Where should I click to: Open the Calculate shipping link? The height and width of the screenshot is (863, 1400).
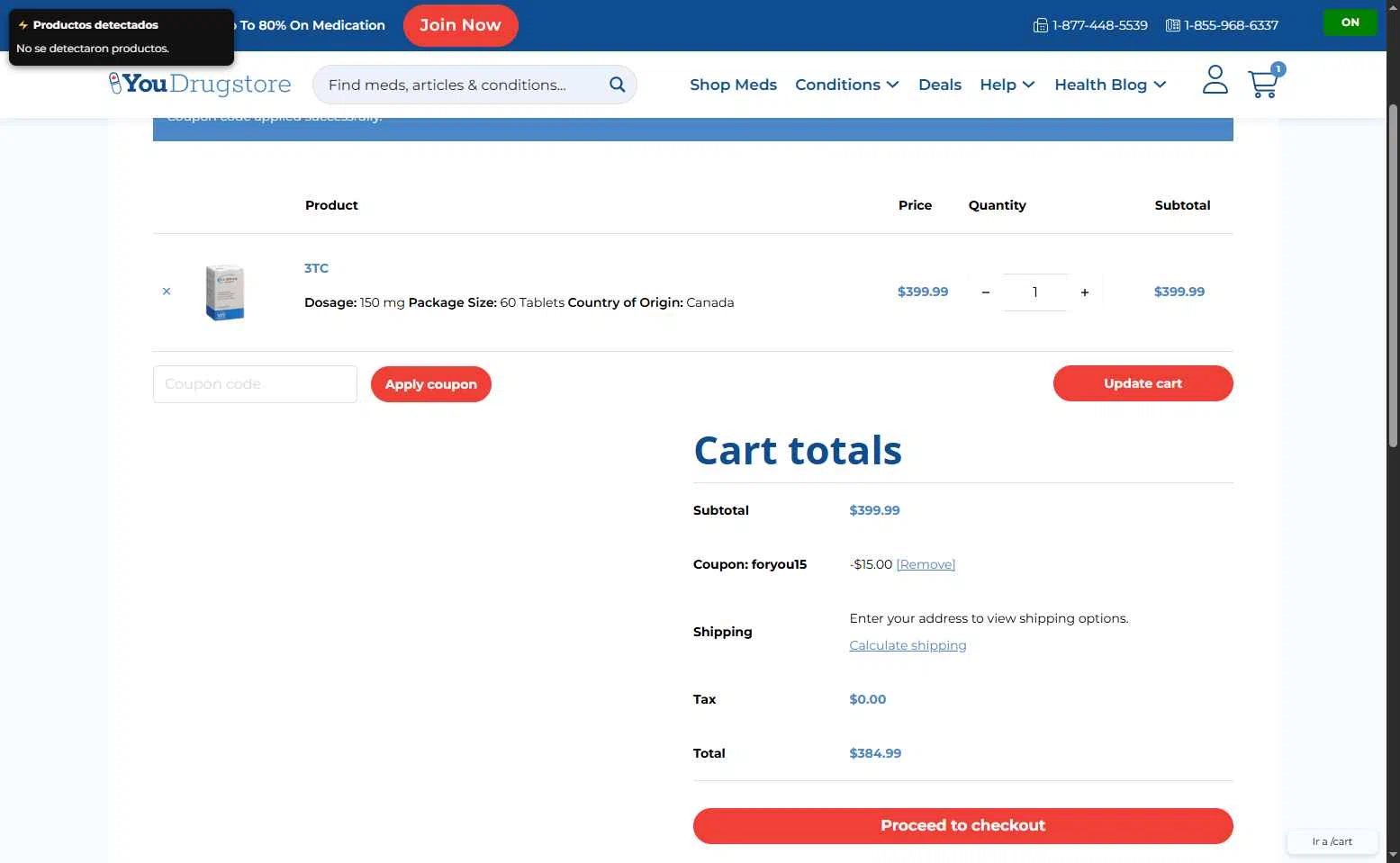pyautogui.click(x=908, y=645)
